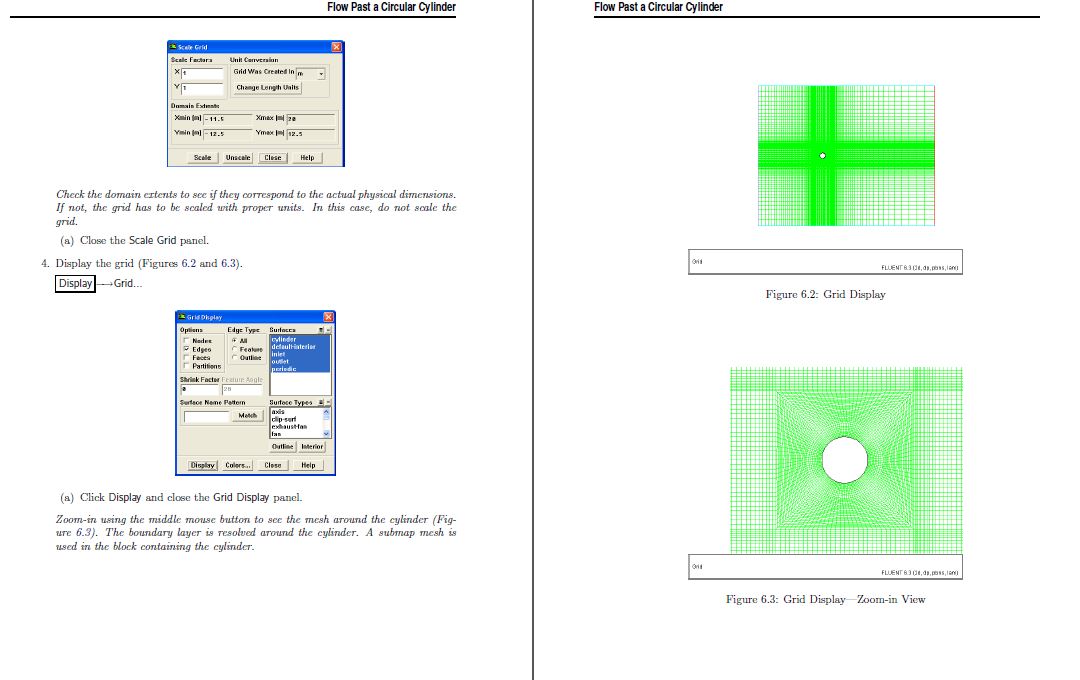1080x680 pixels.
Task: Uncheck the Edges option
Action: (185, 349)
